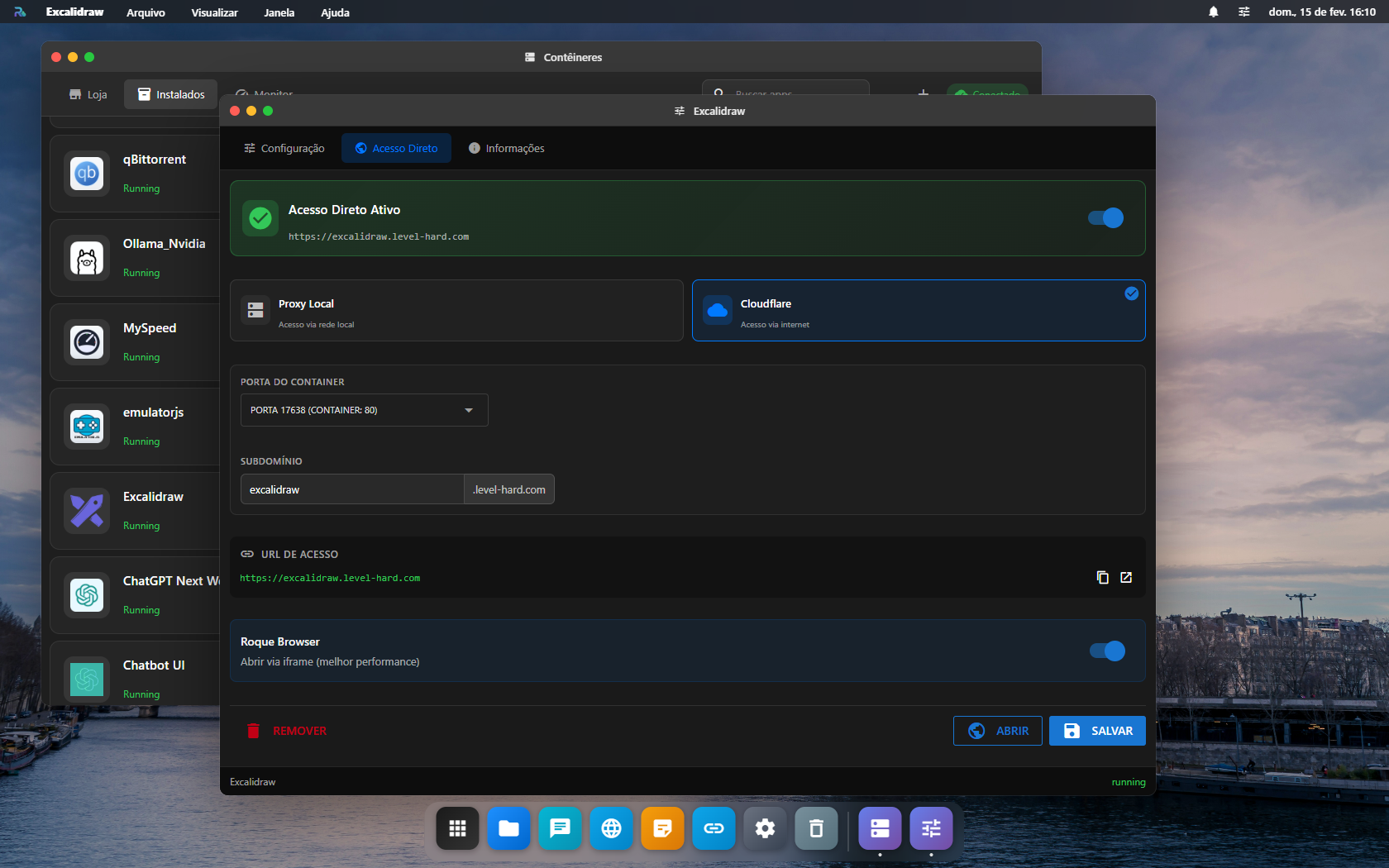1389x868 pixels.
Task: Toggle the Roque Browser iframe switch
Action: click(1107, 651)
